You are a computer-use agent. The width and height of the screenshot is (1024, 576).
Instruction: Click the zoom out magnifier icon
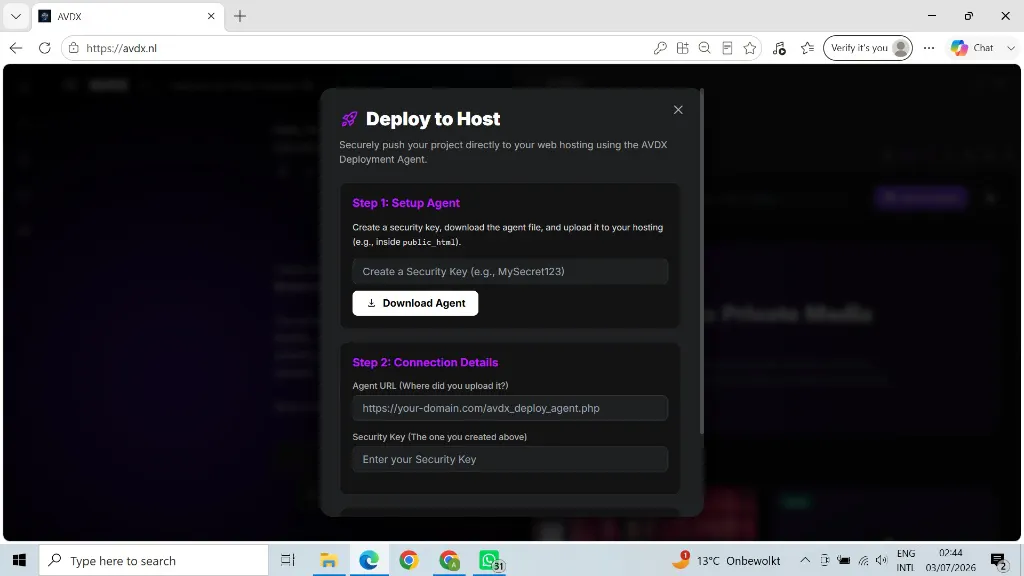pyautogui.click(x=705, y=48)
